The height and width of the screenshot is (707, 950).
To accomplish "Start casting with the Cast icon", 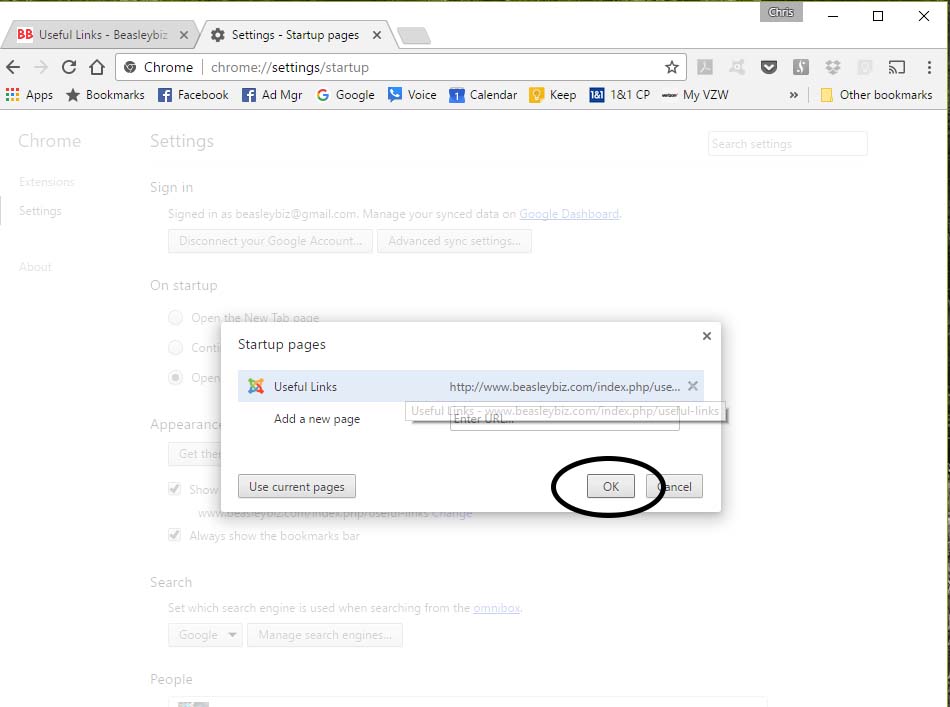I will click(x=896, y=66).
